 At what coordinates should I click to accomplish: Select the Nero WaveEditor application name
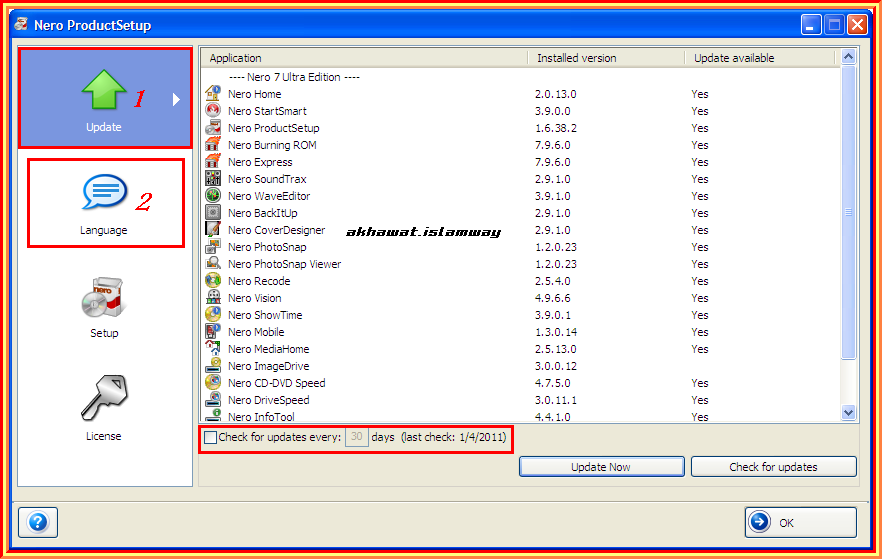[x=269, y=196]
